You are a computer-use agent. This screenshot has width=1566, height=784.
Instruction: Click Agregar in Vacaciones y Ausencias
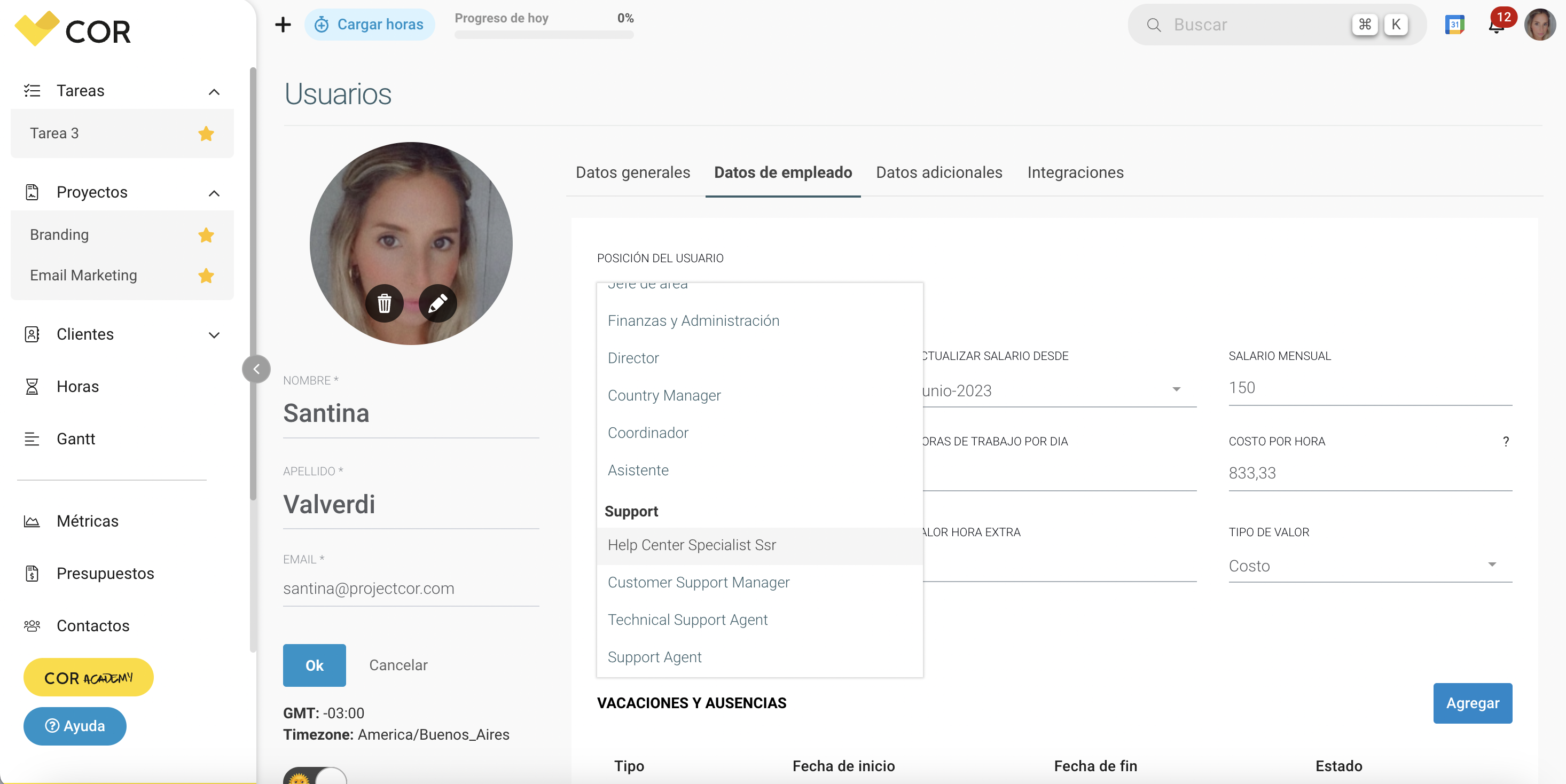point(1473,703)
